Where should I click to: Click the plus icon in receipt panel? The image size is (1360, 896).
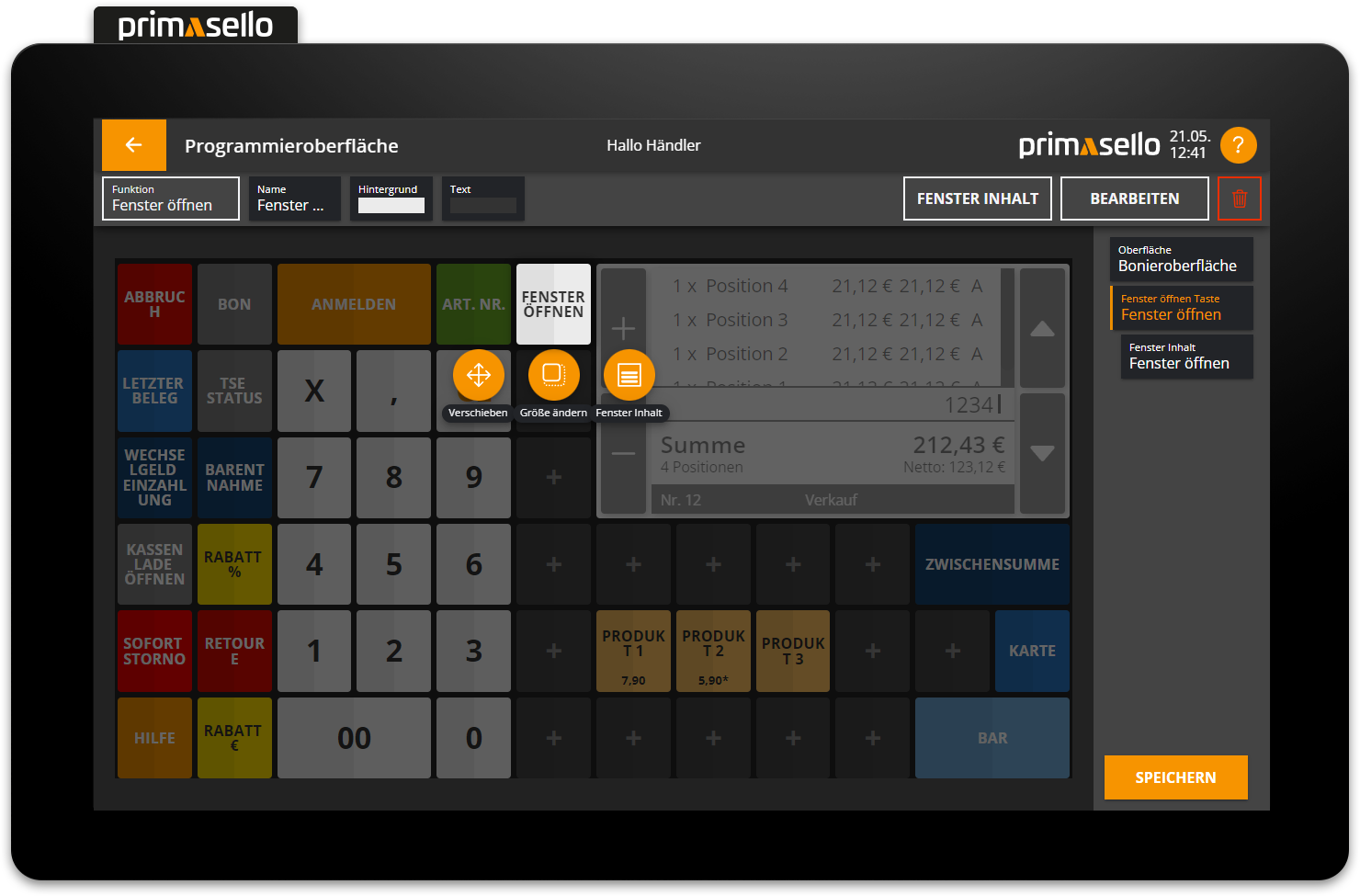pos(623,328)
